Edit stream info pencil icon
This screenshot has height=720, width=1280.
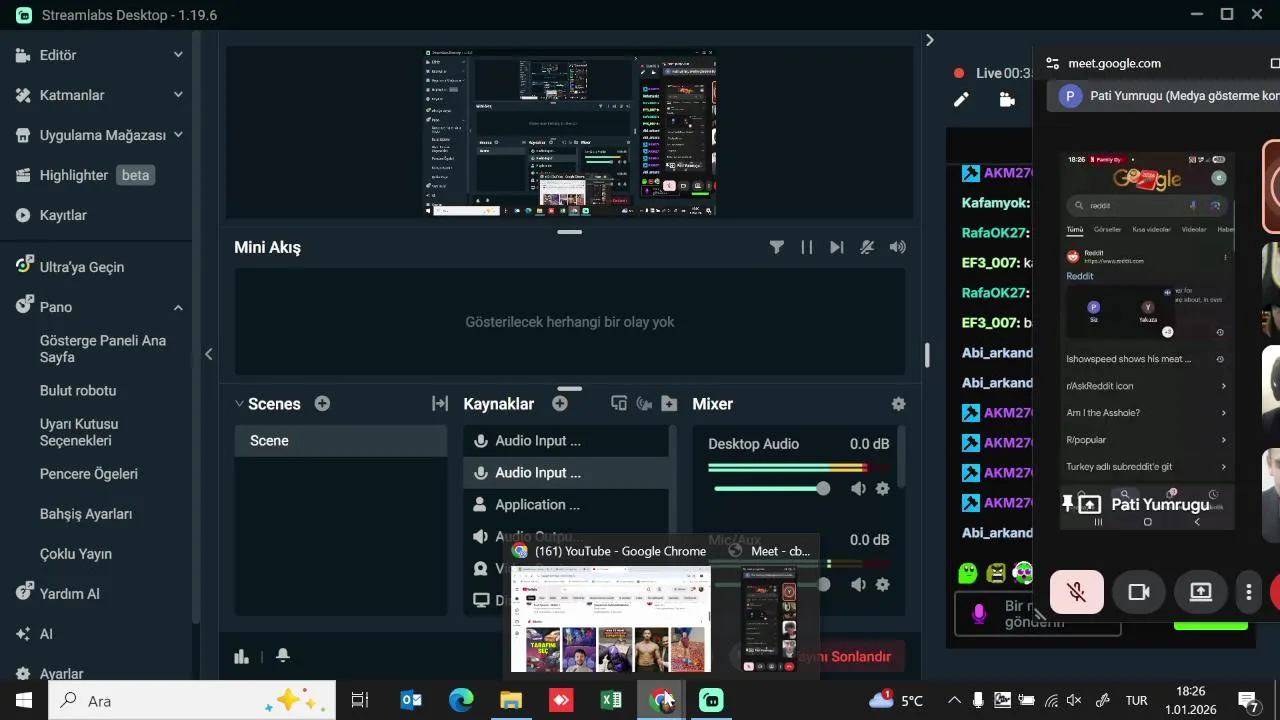point(961,99)
